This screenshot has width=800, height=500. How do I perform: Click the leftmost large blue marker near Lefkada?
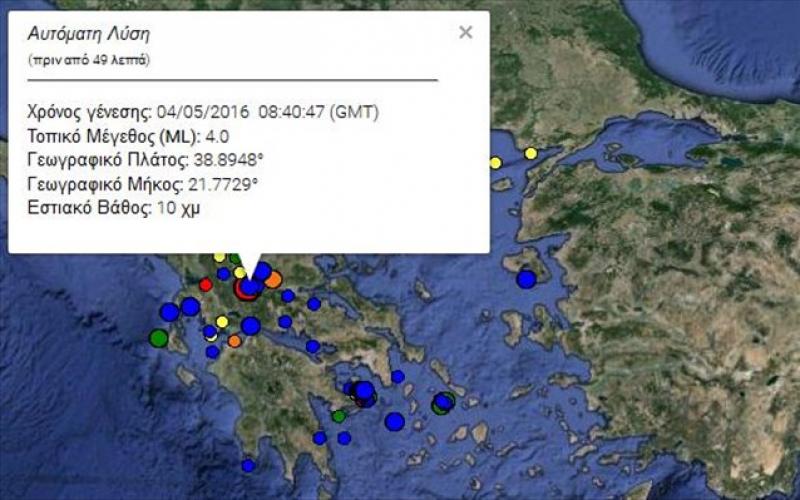169,311
